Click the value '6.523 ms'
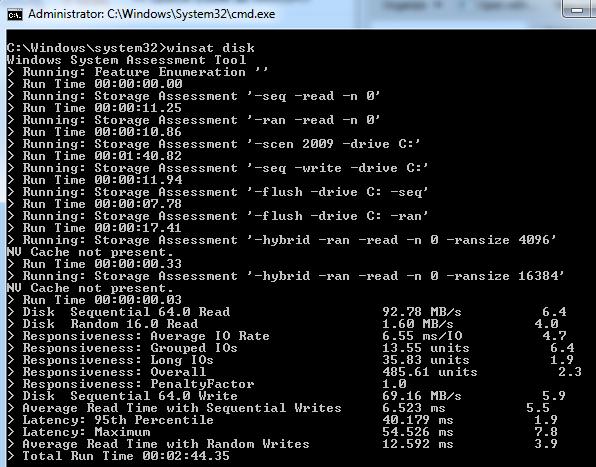The image size is (596, 467). [414, 408]
